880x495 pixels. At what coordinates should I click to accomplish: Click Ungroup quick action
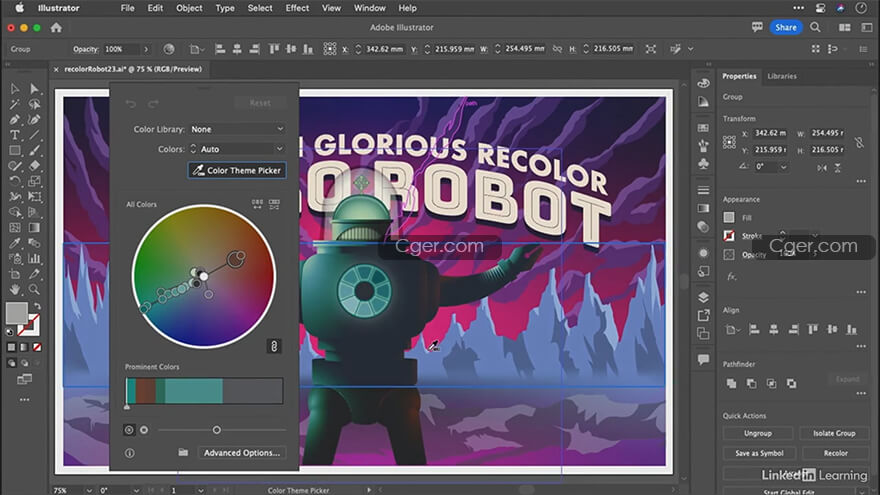pos(758,433)
